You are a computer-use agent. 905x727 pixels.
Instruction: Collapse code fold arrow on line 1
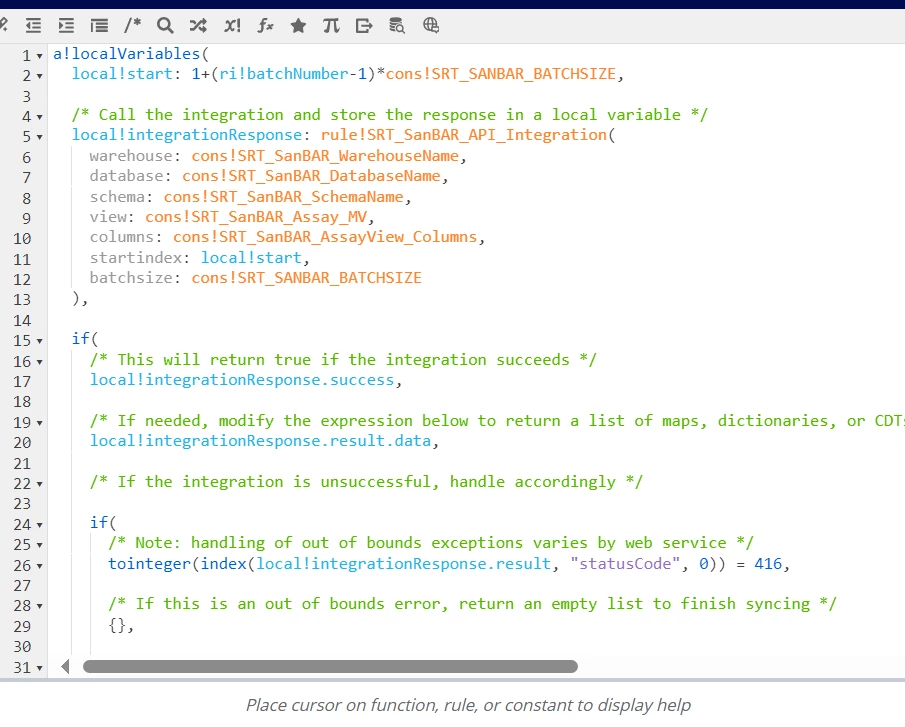click(39, 56)
